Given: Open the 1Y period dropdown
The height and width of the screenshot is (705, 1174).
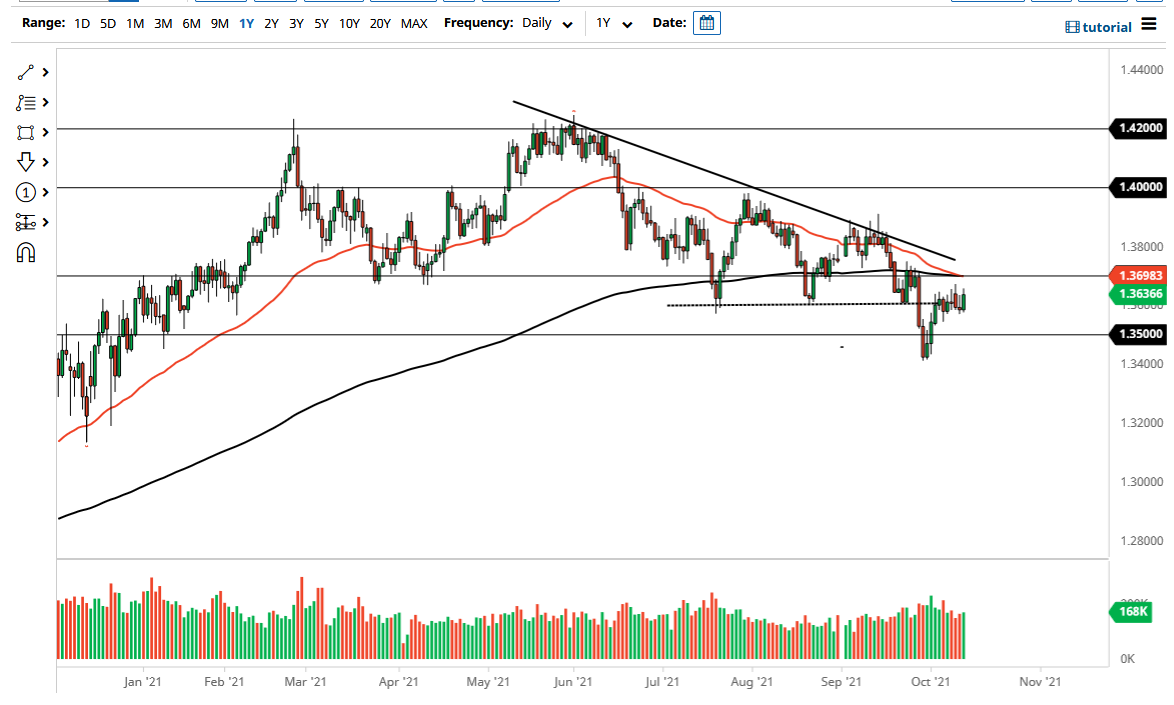Looking at the screenshot, I should click(x=614, y=23).
